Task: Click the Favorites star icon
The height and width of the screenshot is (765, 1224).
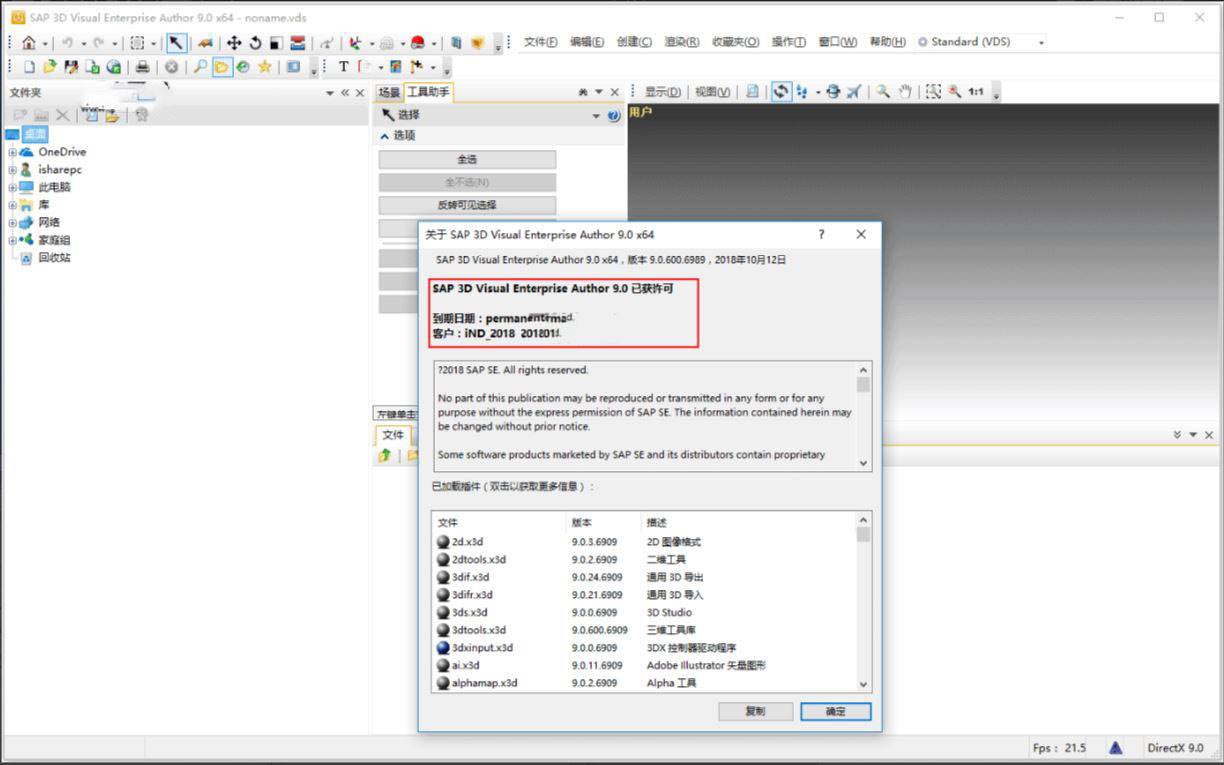Action: click(x=264, y=67)
